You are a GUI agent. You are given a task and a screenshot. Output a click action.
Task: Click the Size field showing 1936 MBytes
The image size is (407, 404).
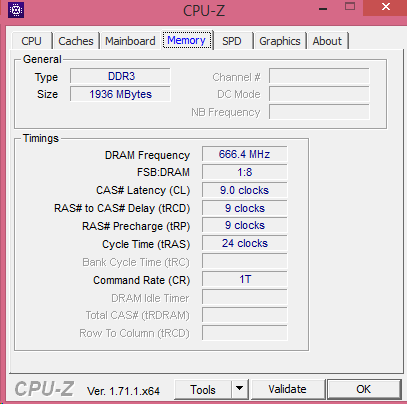pyautogui.click(x=120, y=94)
